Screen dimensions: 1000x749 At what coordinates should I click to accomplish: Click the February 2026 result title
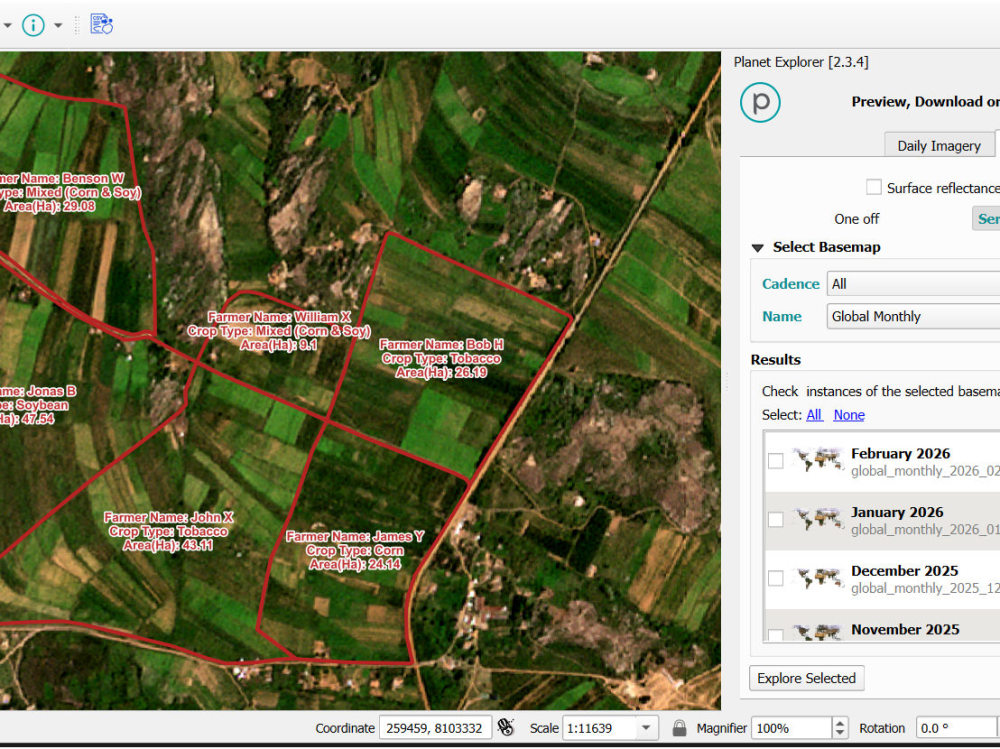(901, 454)
